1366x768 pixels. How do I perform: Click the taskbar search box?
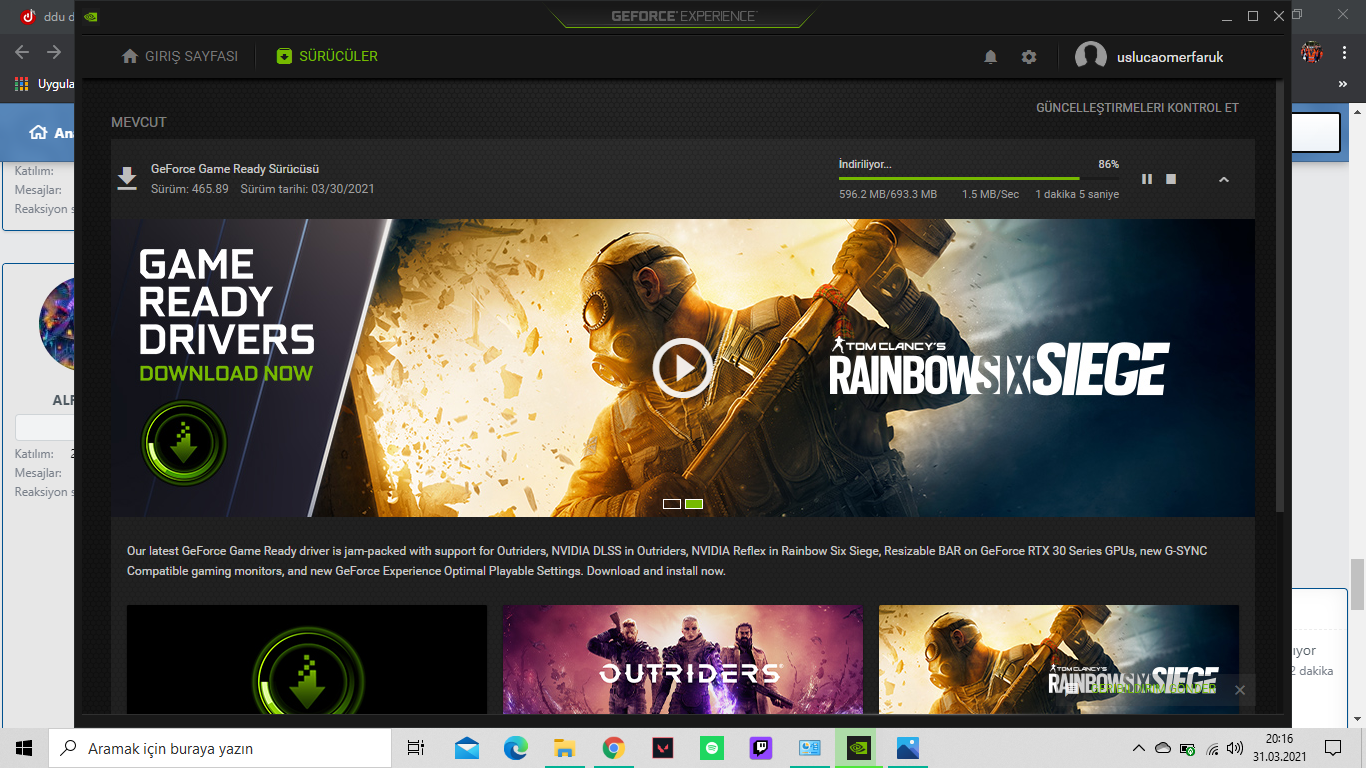(220, 748)
